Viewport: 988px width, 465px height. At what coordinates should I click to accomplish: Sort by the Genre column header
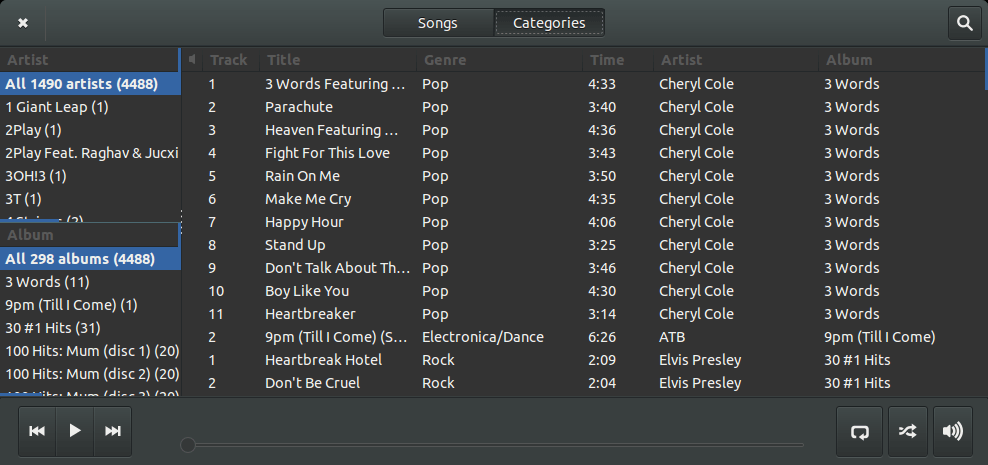(x=499, y=60)
